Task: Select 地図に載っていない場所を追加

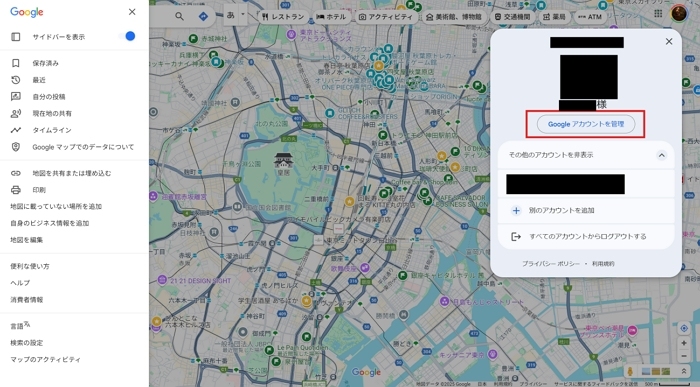Action: pos(56,207)
